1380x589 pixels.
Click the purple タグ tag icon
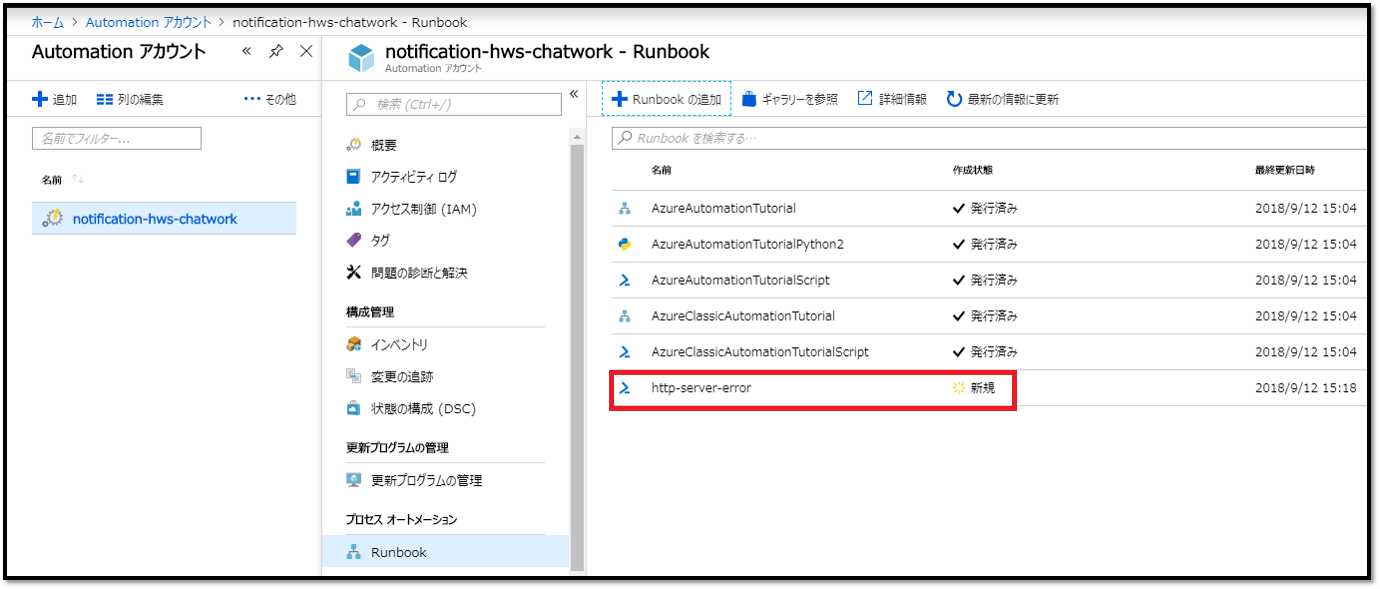pyautogui.click(x=353, y=241)
